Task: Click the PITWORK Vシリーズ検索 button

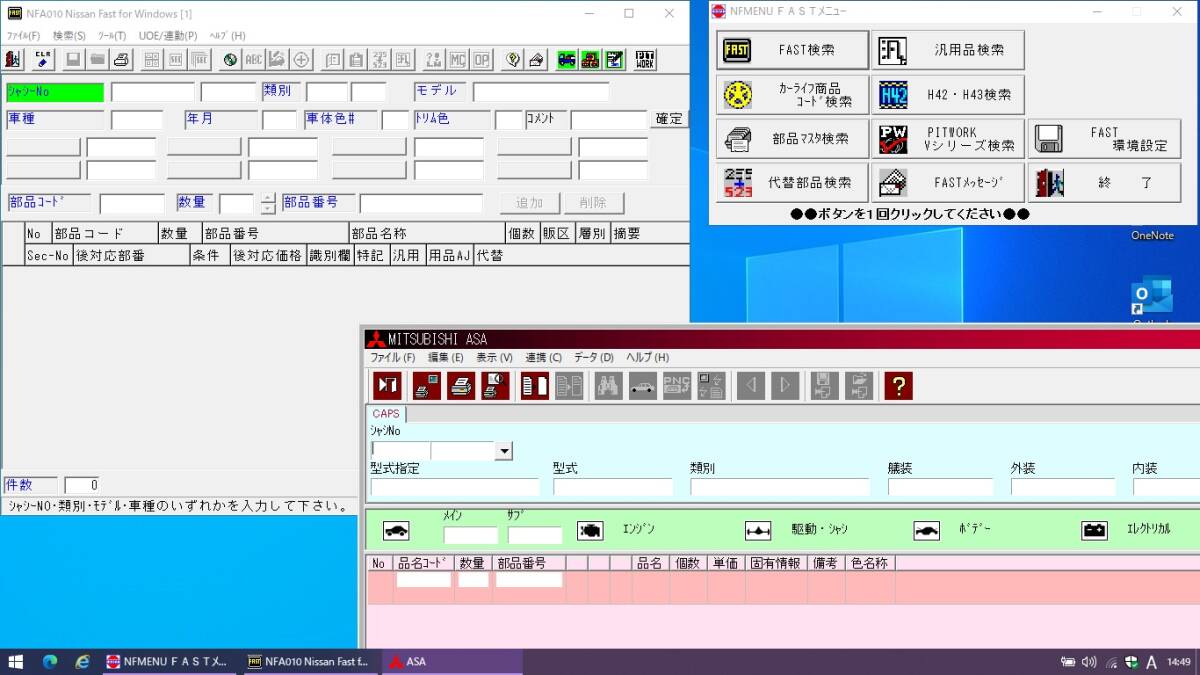Action: pyautogui.click(x=948, y=139)
